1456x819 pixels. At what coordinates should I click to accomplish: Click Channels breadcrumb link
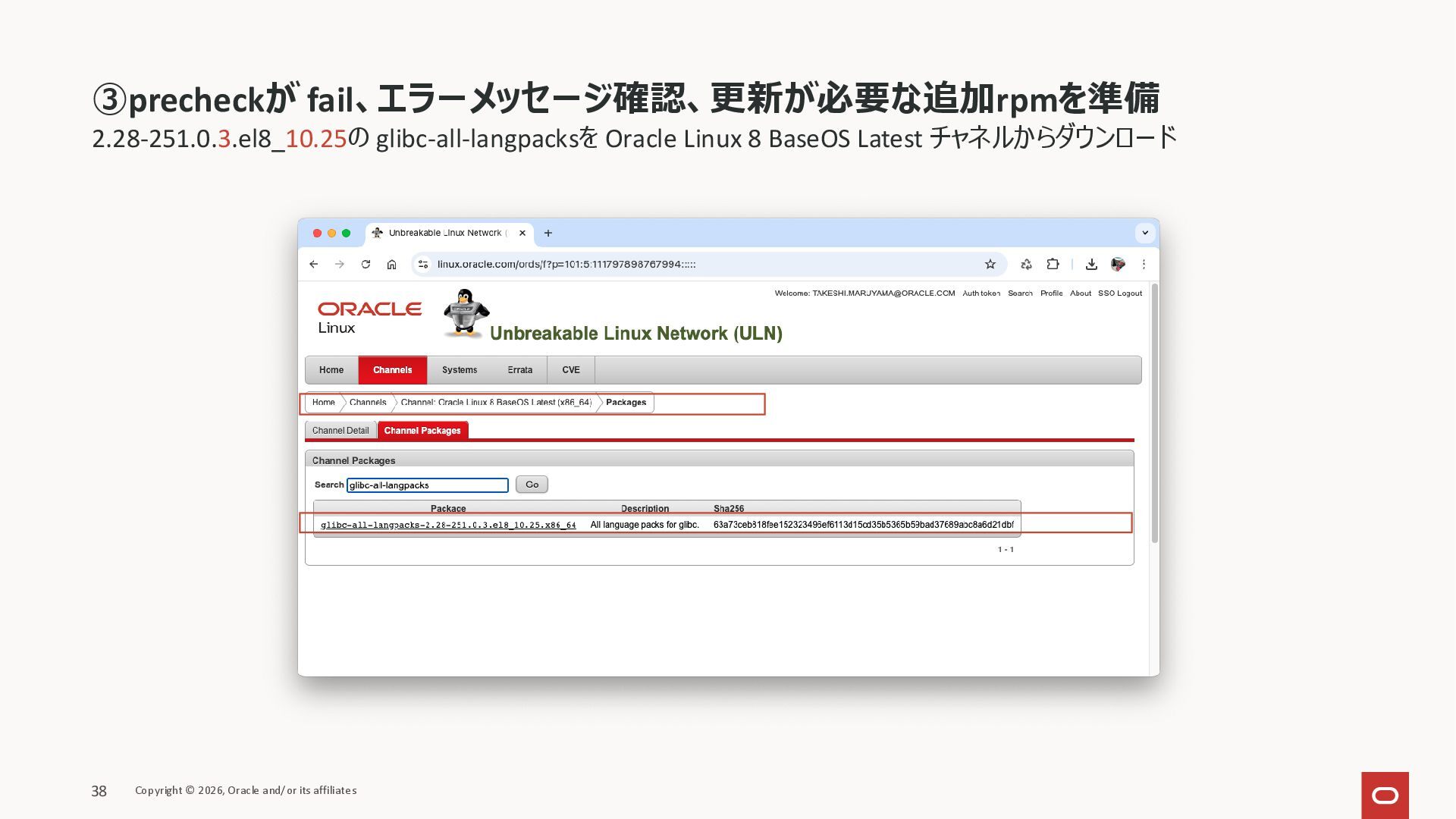pos(368,403)
